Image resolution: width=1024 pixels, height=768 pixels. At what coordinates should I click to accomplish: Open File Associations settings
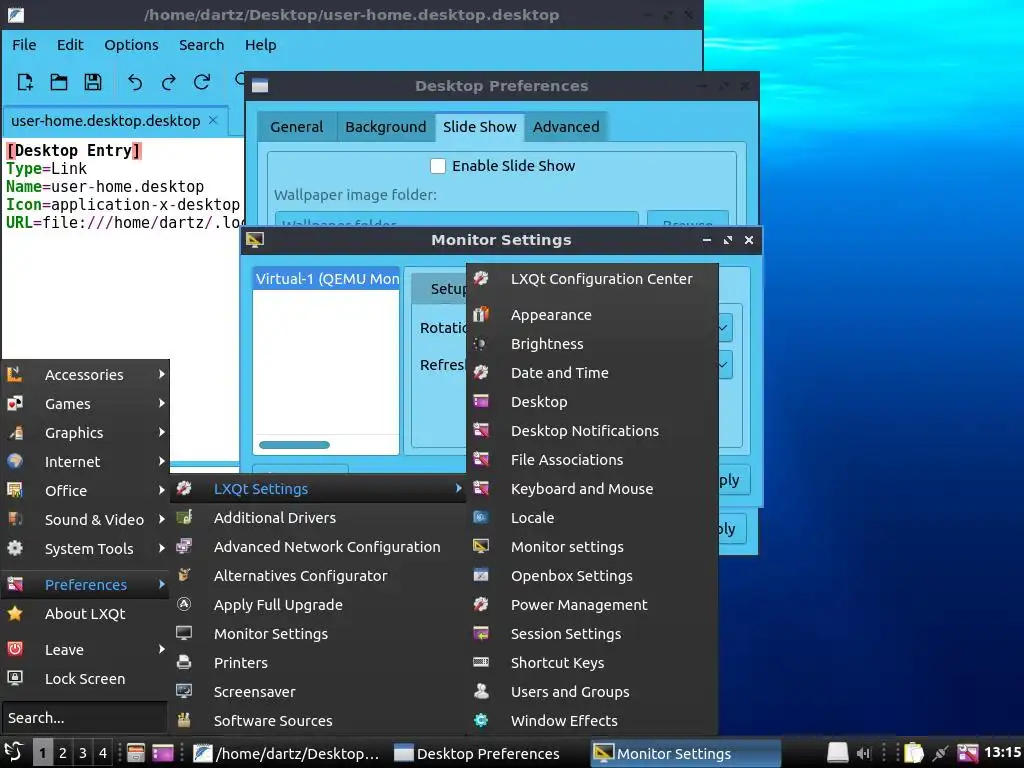(592, 460)
